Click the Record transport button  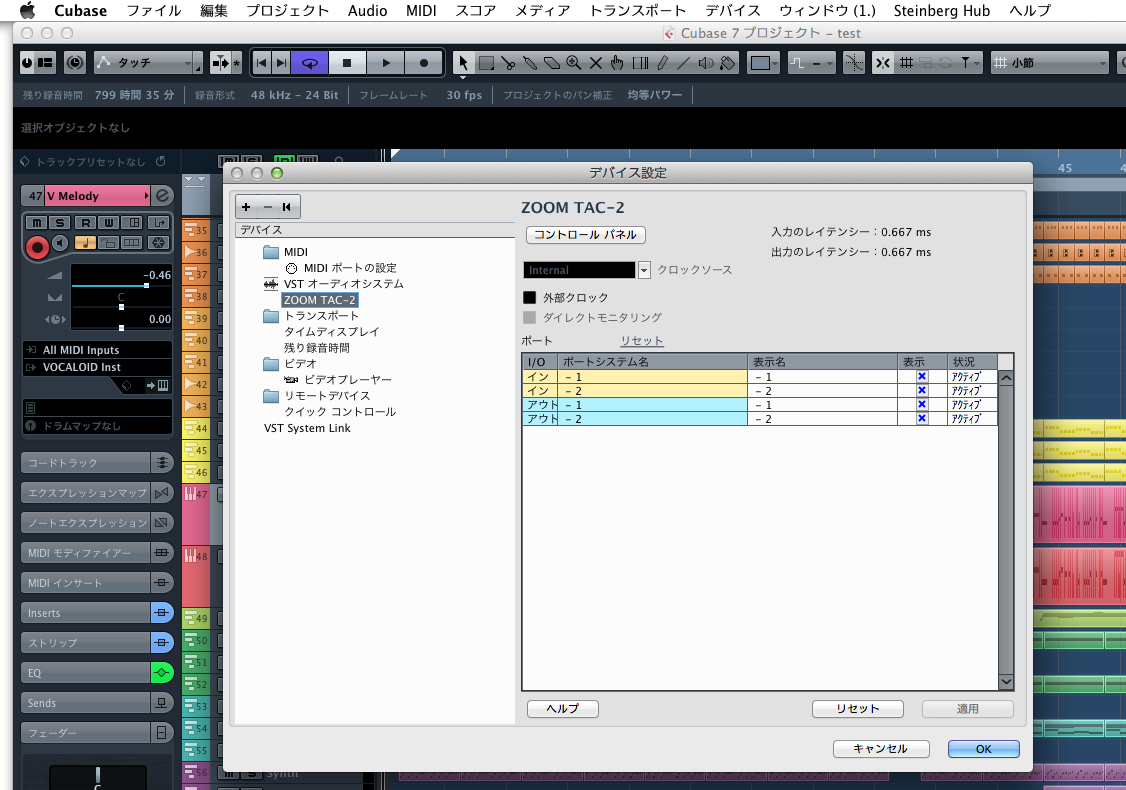424,63
